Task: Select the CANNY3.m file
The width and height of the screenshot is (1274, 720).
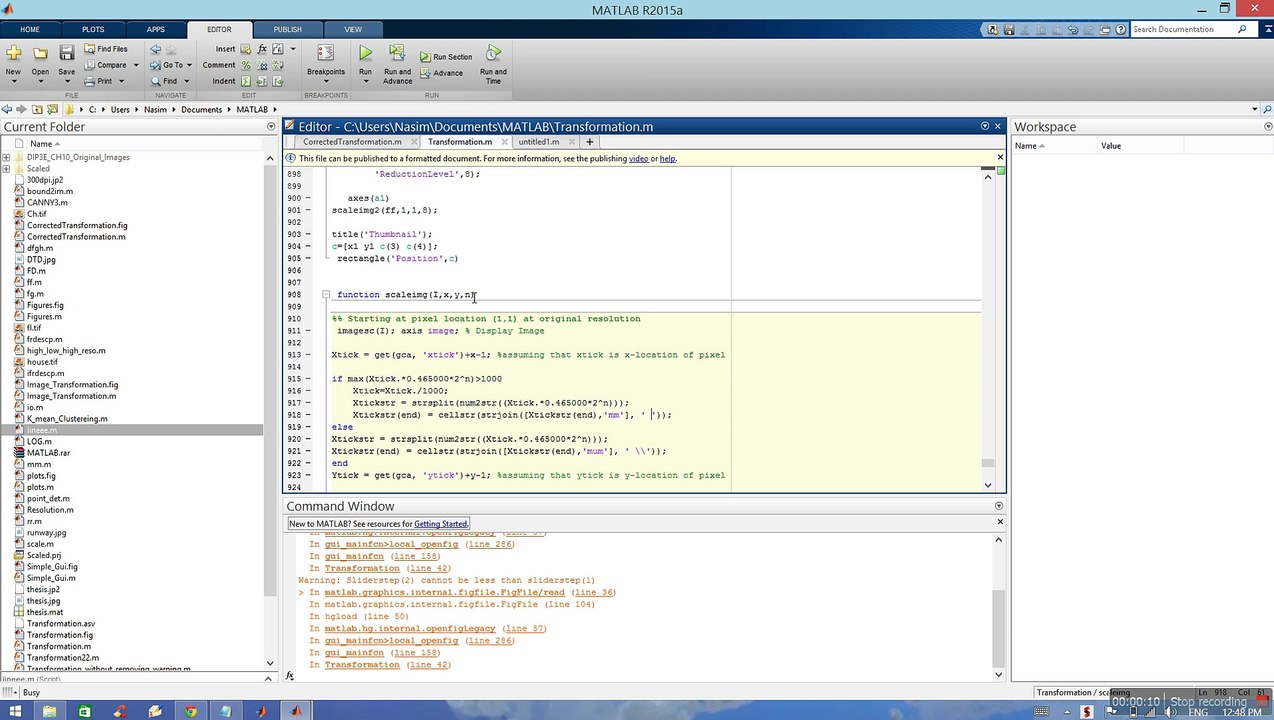Action: tap(47, 202)
